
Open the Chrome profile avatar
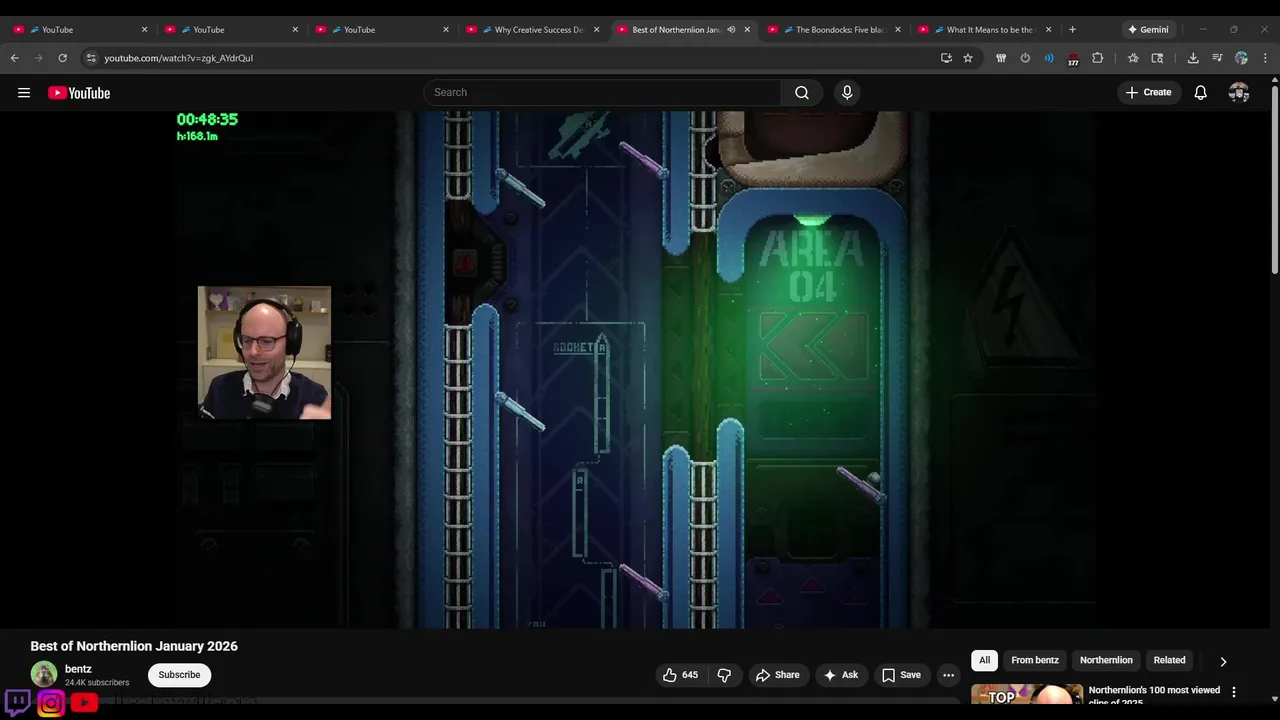click(1241, 58)
